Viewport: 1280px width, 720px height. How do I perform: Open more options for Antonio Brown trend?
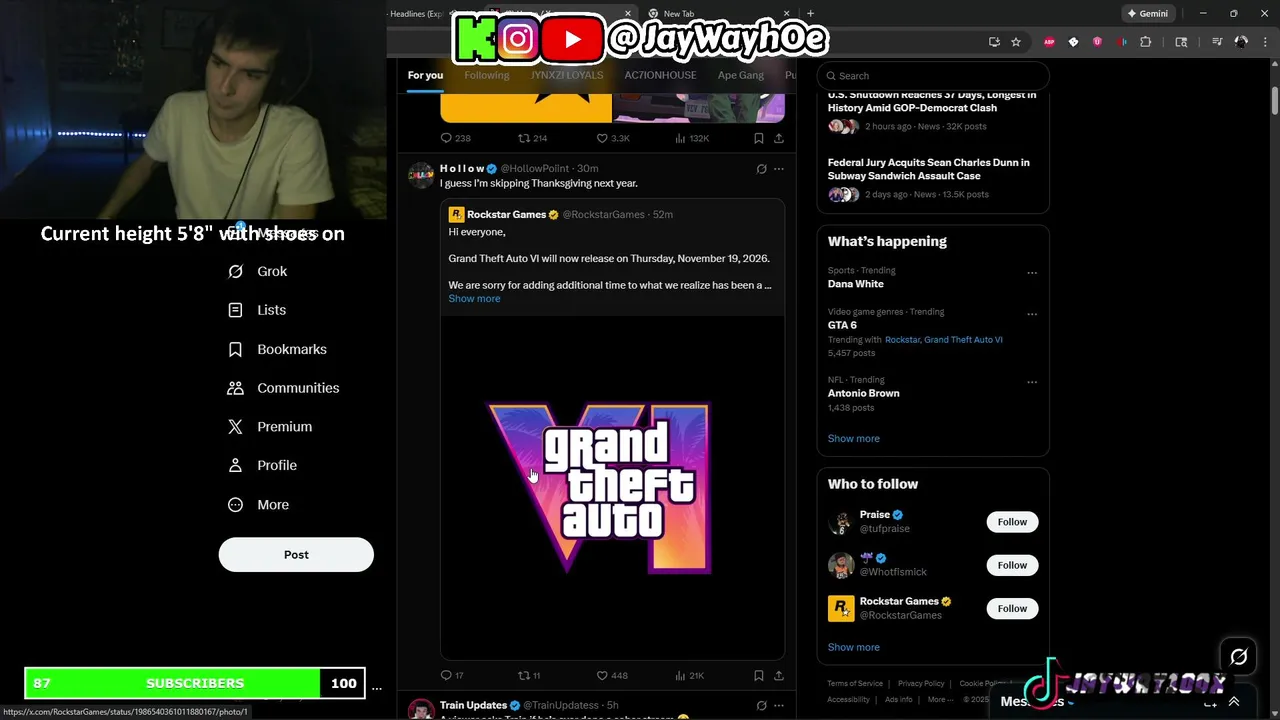point(1032,382)
